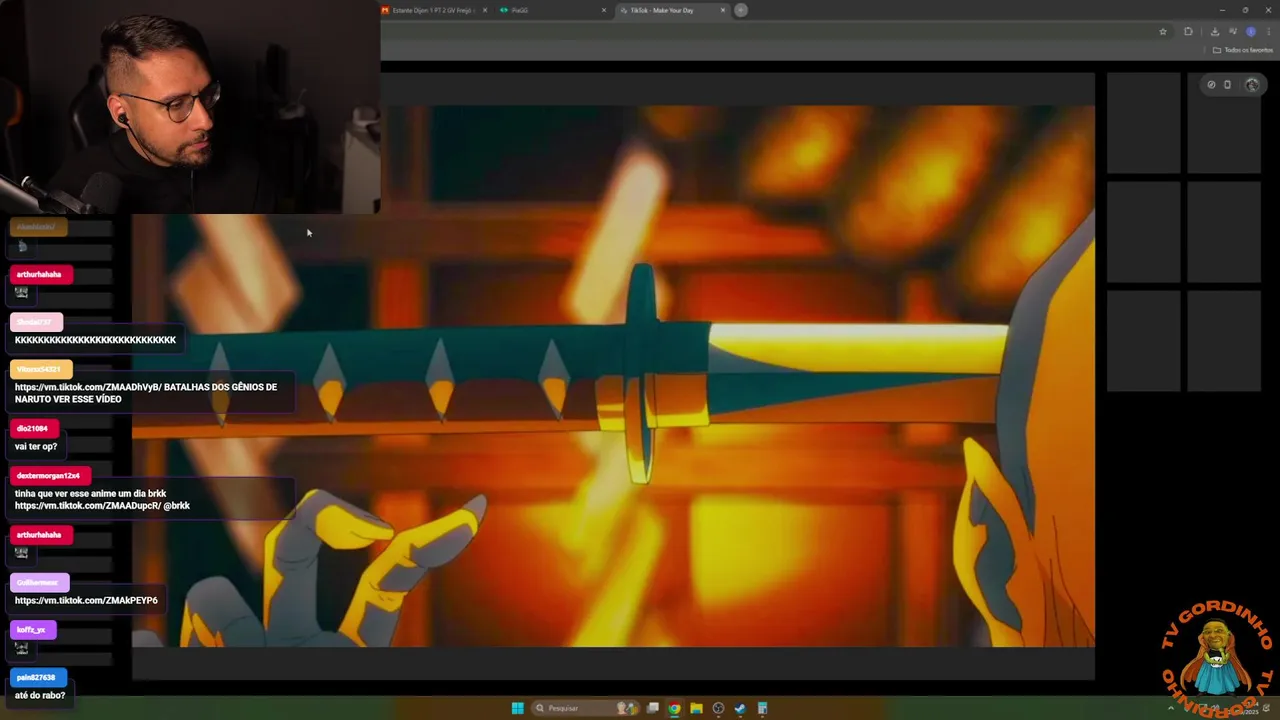Viewport: 1280px width, 720px height.
Task: Click the chat message 'até do rabo?'
Action: pos(40,696)
